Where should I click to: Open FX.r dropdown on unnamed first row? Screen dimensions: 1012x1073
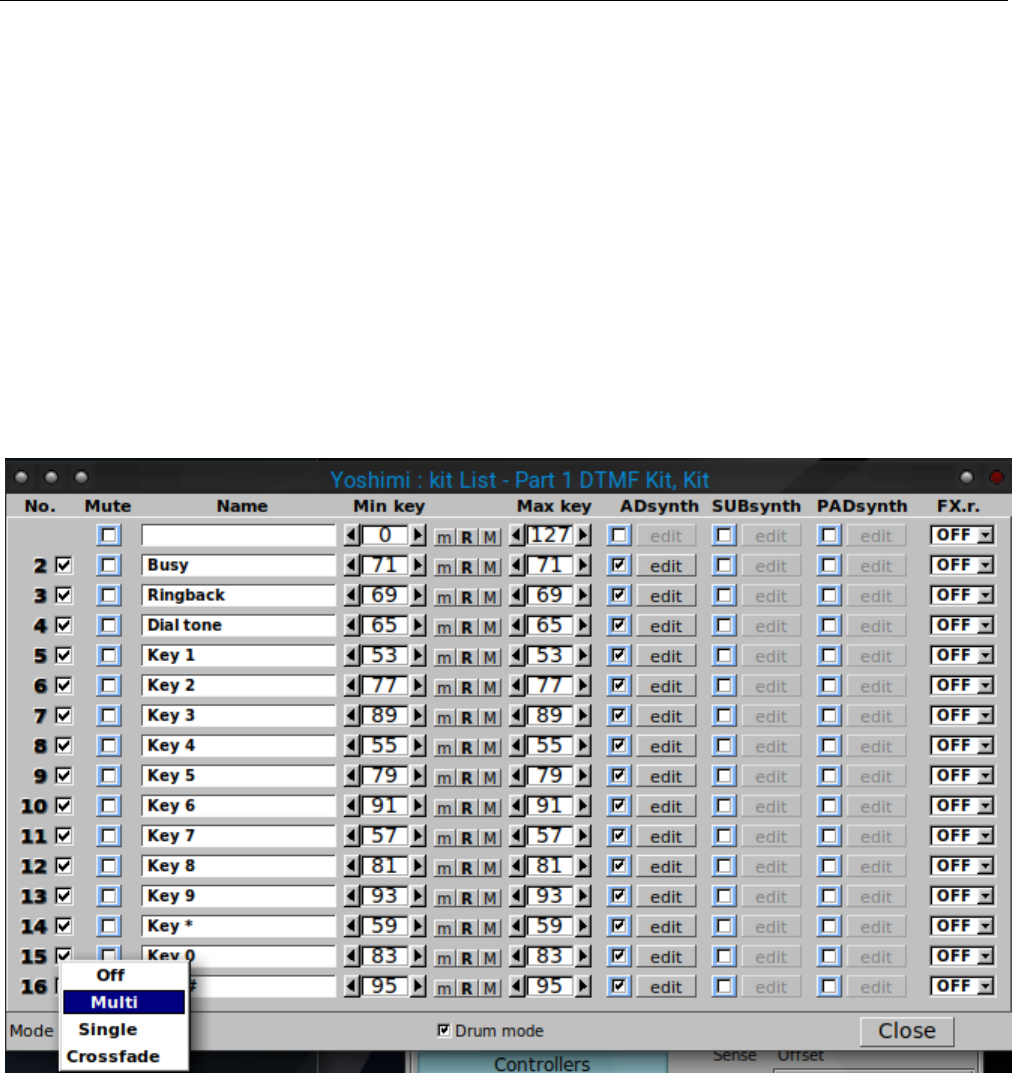pos(961,535)
